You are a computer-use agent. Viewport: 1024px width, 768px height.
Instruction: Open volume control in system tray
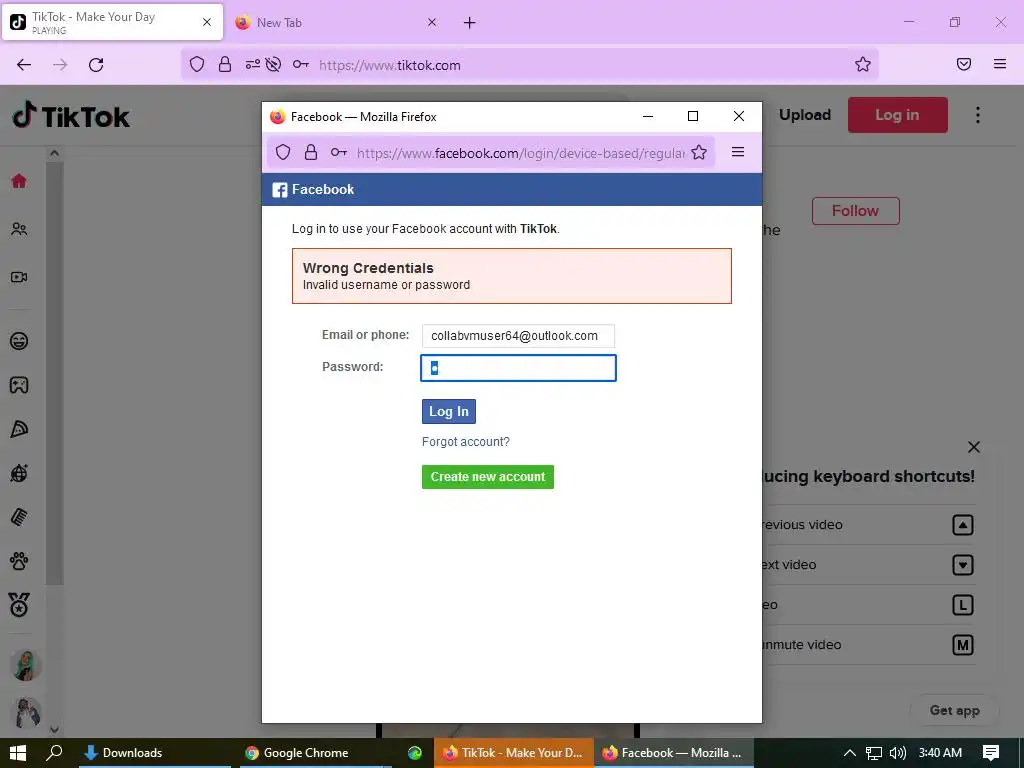[898, 753]
